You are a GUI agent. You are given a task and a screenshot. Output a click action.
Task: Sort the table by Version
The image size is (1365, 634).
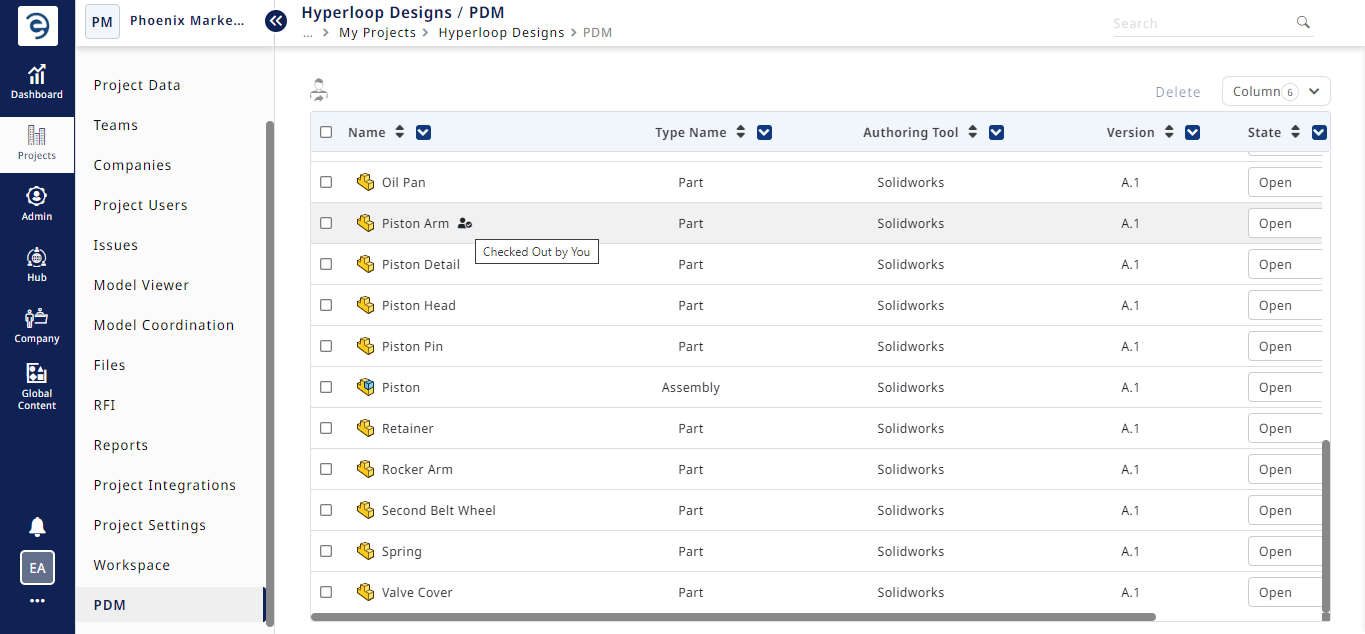[x=1169, y=132]
